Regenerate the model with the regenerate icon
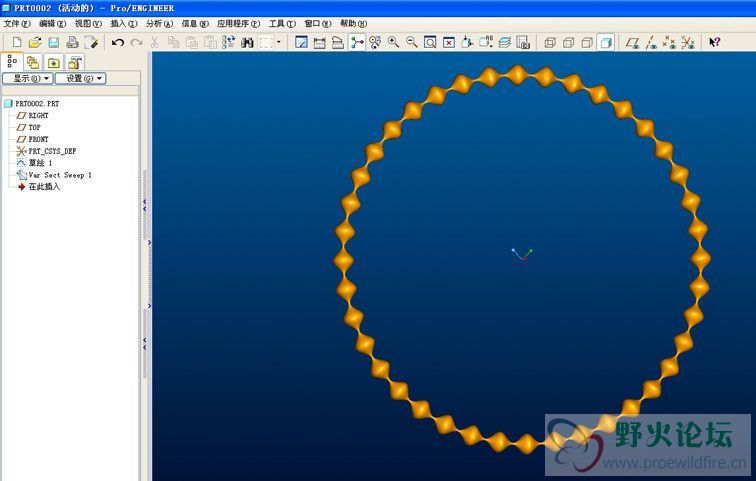Viewport: 756px width, 481px height. (x=229, y=42)
